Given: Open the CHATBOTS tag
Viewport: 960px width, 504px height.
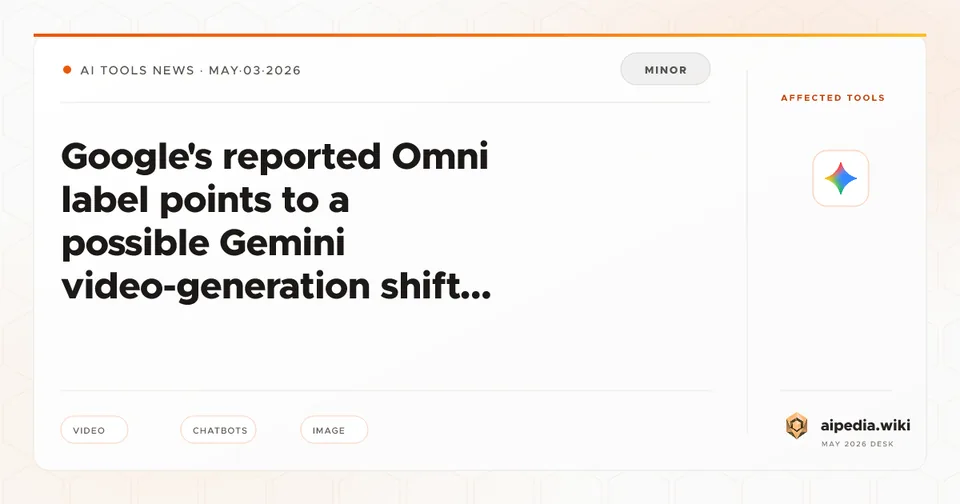Looking at the screenshot, I should 219,430.
